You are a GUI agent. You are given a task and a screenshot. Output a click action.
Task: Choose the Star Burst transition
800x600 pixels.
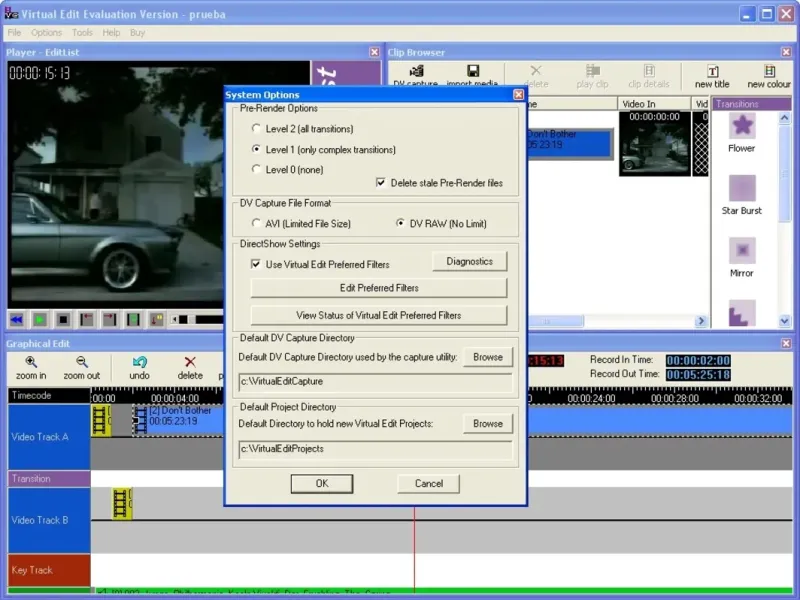pos(742,189)
